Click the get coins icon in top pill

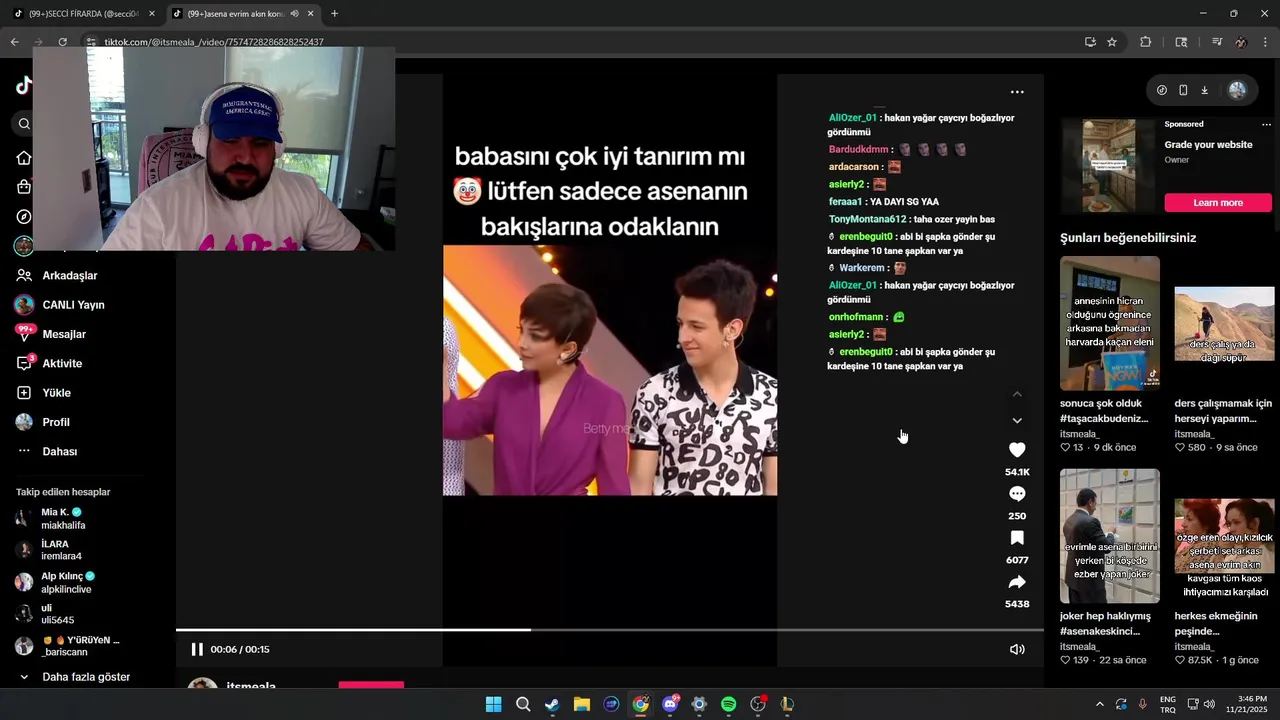pyautogui.click(x=1161, y=90)
